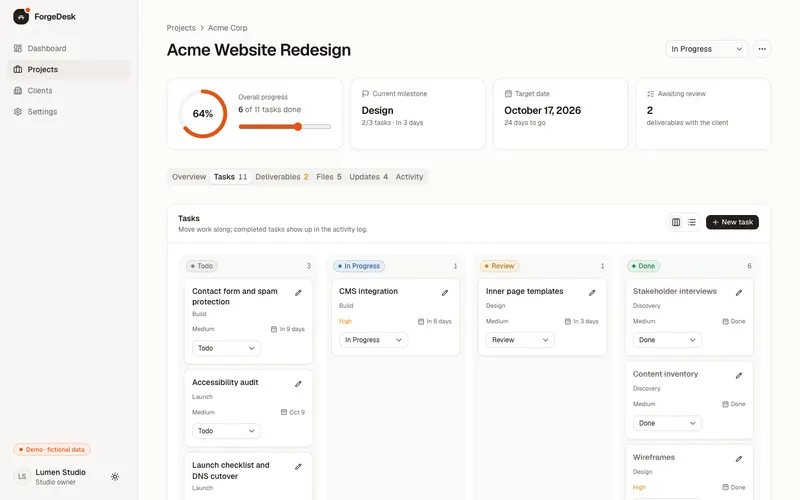The image size is (800, 500).
Task: Open the Files tab
Action: (x=329, y=177)
